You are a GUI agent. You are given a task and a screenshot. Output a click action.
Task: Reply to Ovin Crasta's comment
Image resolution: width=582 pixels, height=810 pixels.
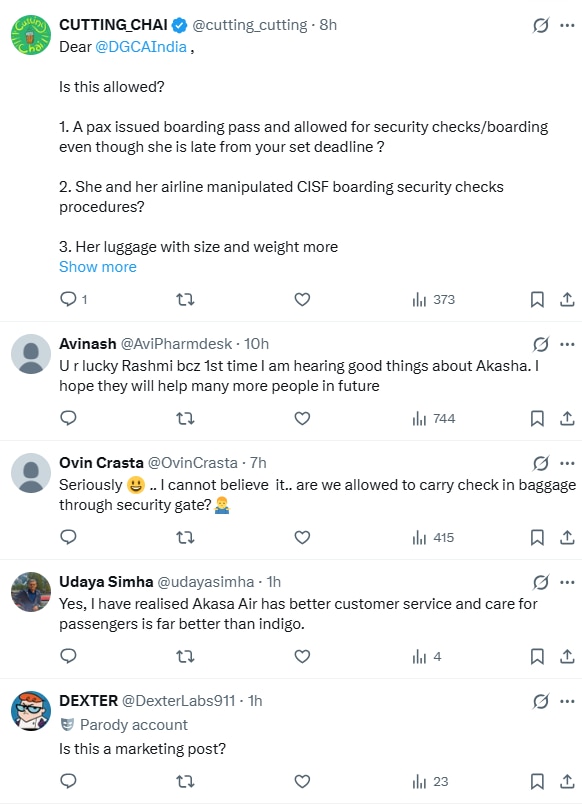(68, 537)
